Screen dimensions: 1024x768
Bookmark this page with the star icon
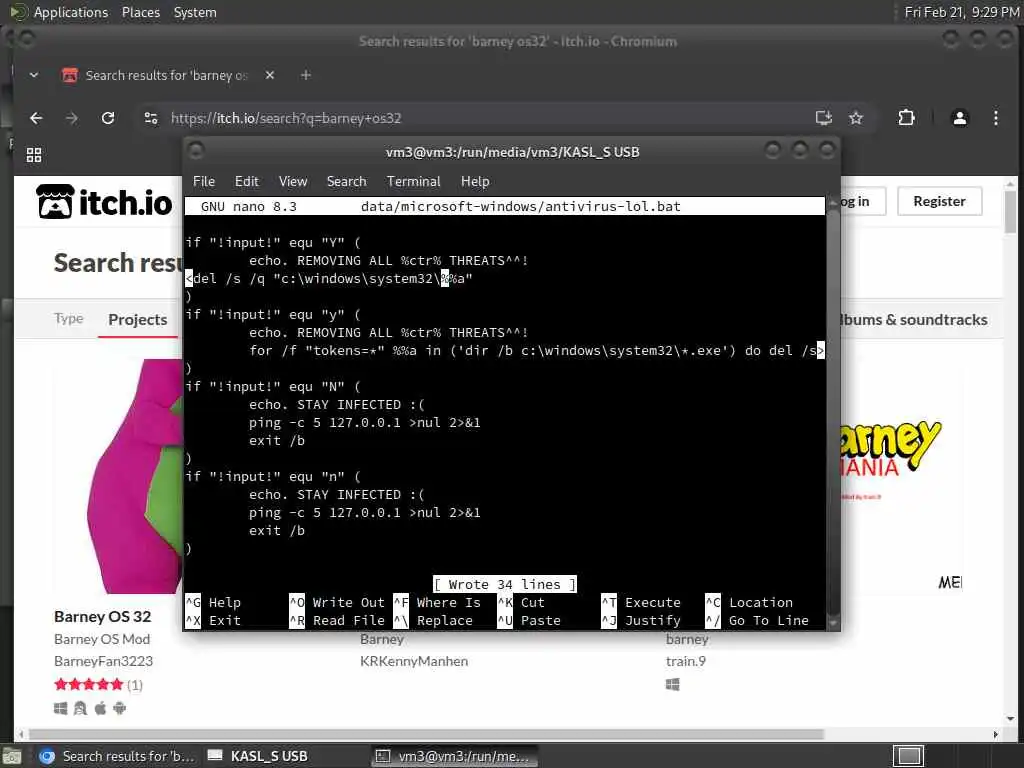coord(856,118)
